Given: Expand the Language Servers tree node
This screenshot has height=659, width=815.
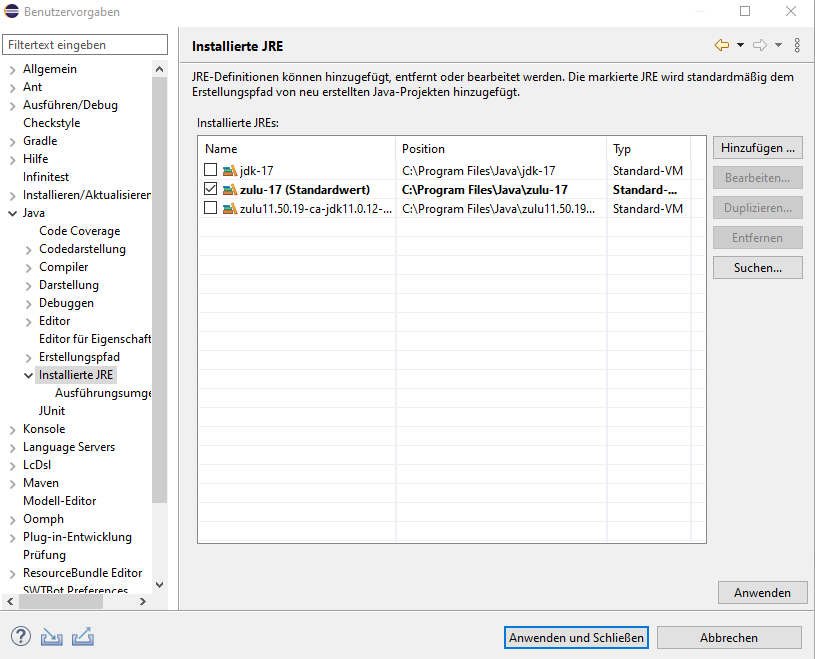Looking at the screenshot, I should click(x=12, y=447).
